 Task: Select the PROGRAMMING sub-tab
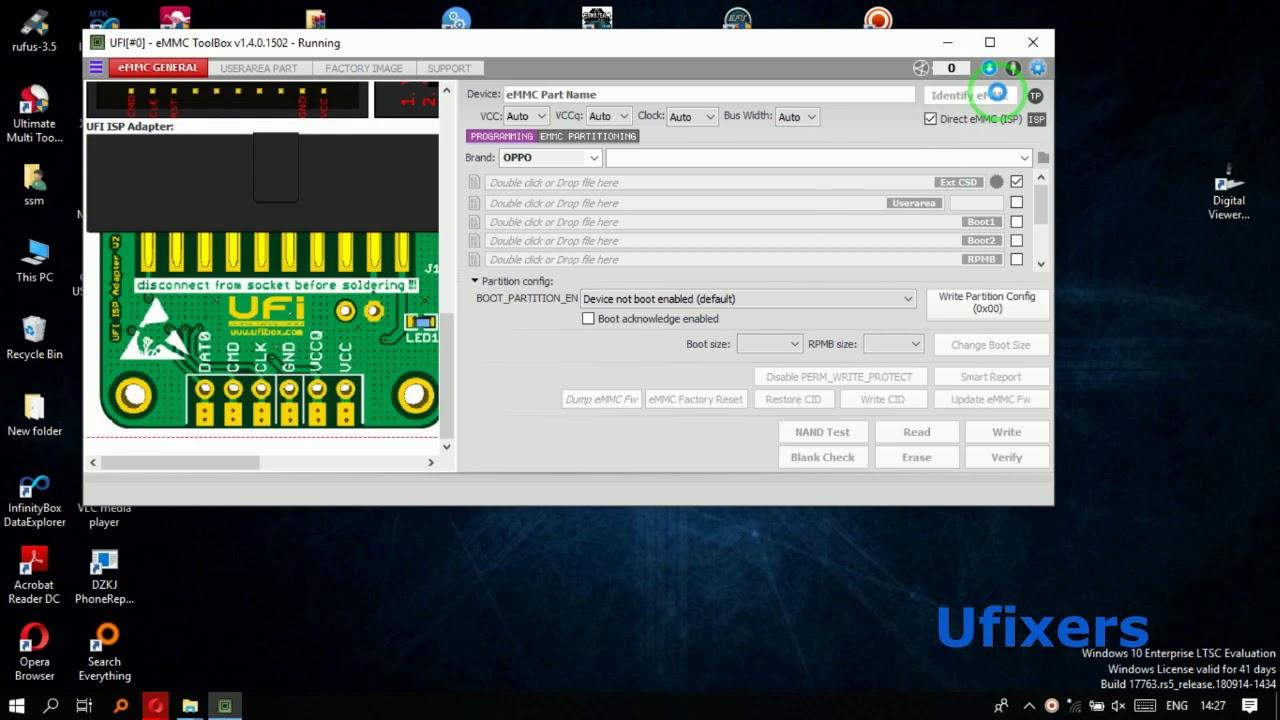[x=501, y=136]
